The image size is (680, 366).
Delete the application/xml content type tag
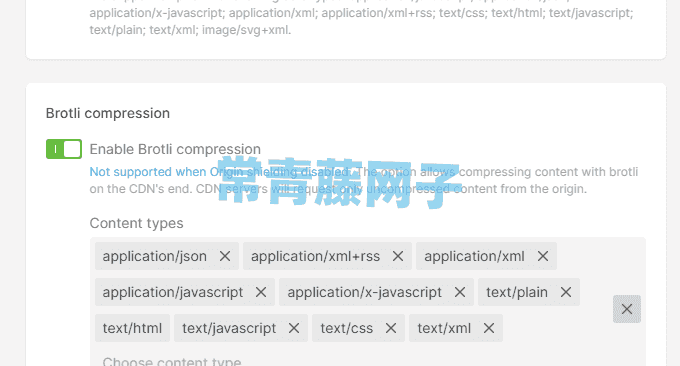tap(543, 256)
